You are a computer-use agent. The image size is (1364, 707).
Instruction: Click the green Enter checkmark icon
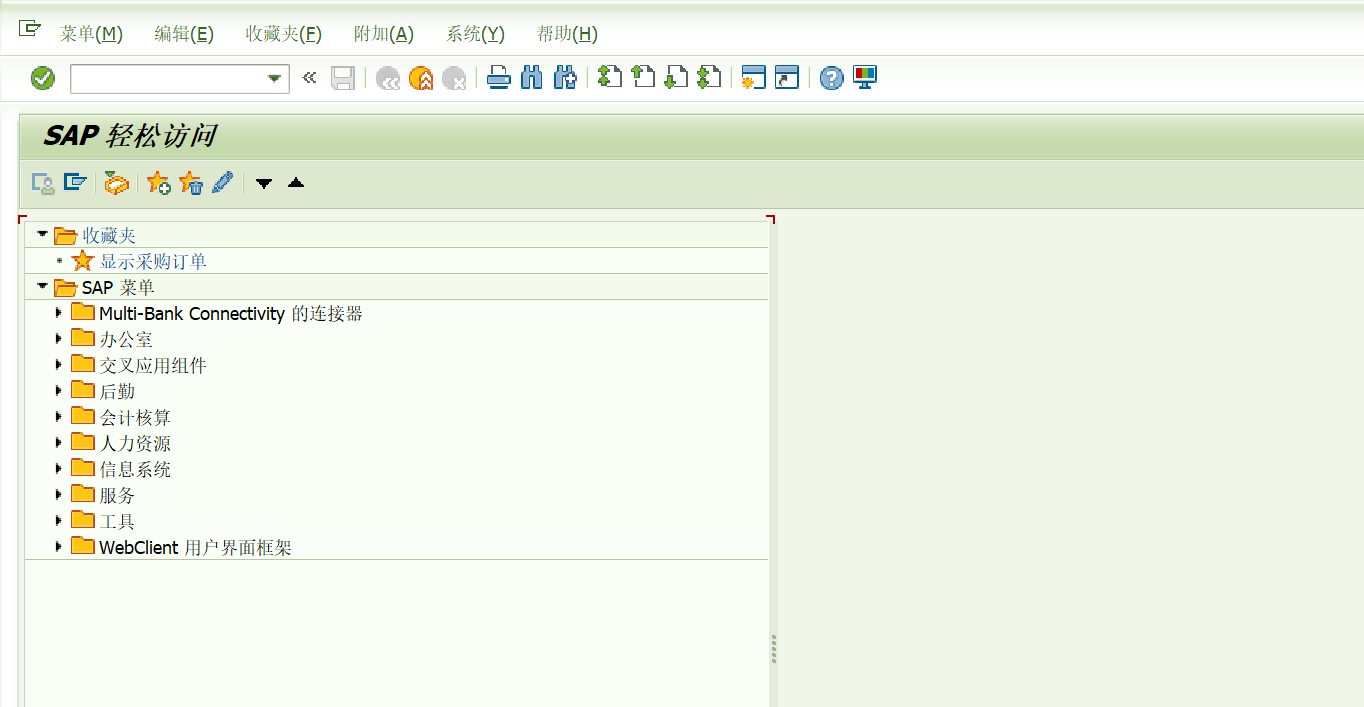click(43, 78)
